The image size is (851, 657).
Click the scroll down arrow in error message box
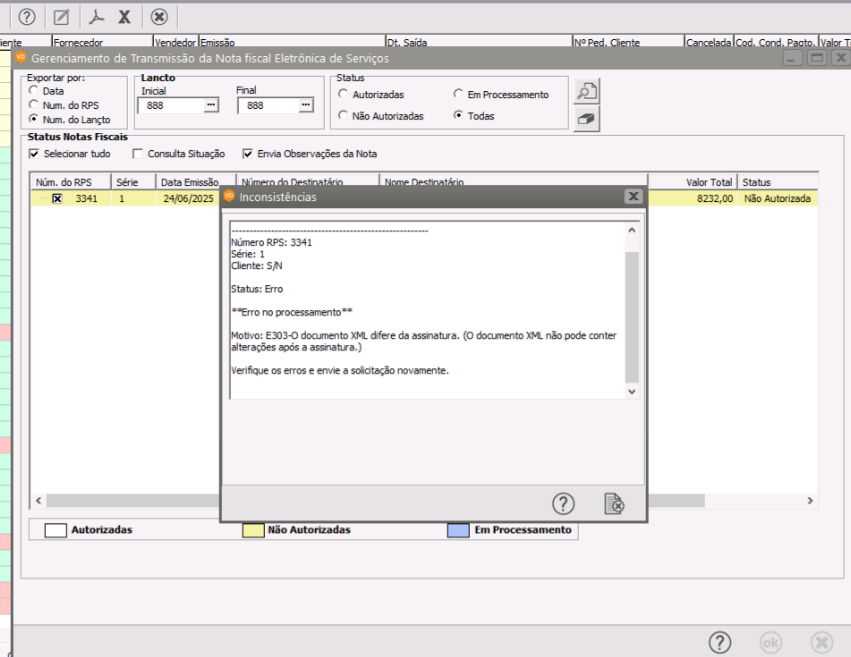pyautogui.click(x=631, y=392)
